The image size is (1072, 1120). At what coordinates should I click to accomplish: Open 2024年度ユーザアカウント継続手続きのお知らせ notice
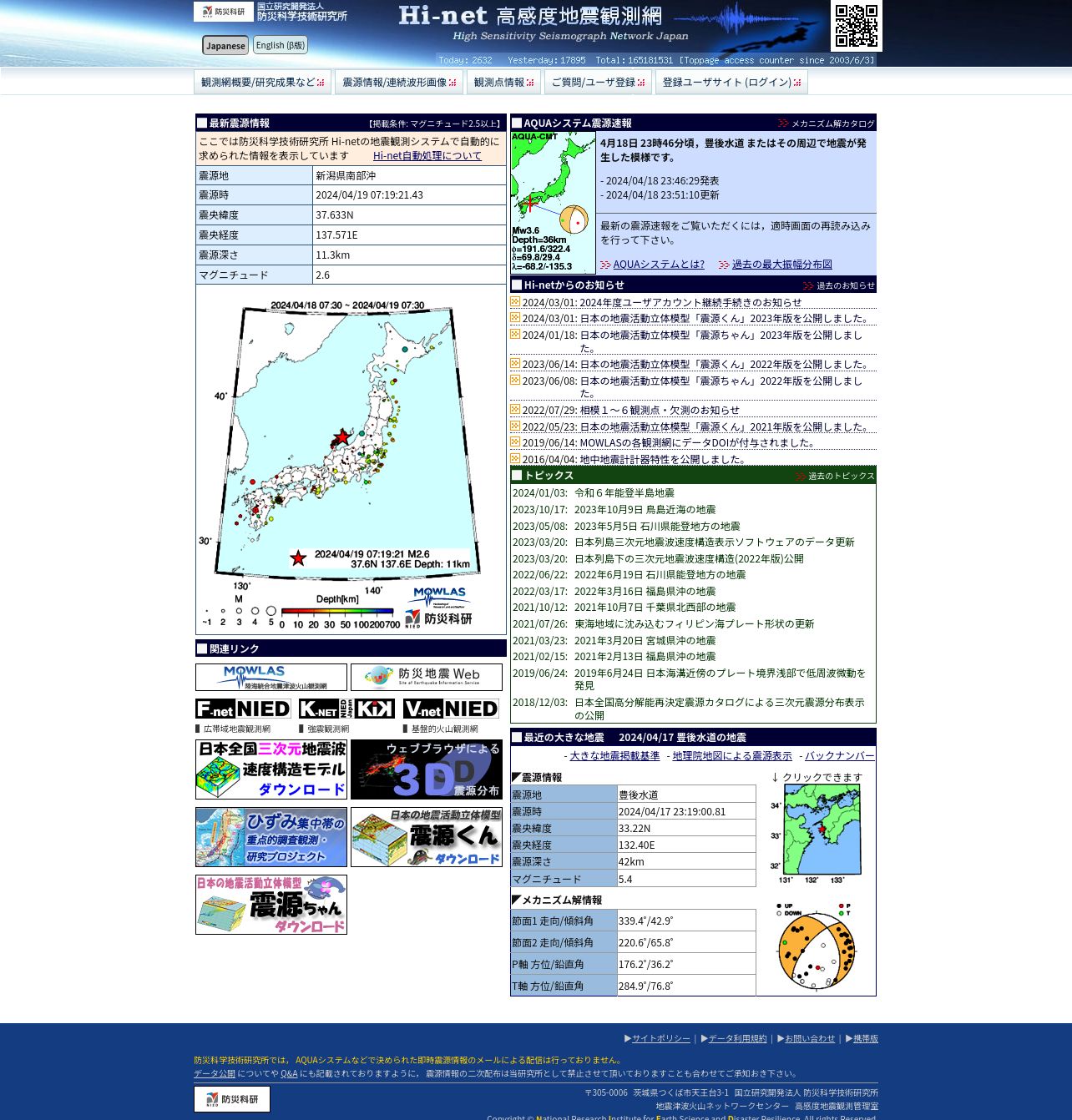[690, 302]
